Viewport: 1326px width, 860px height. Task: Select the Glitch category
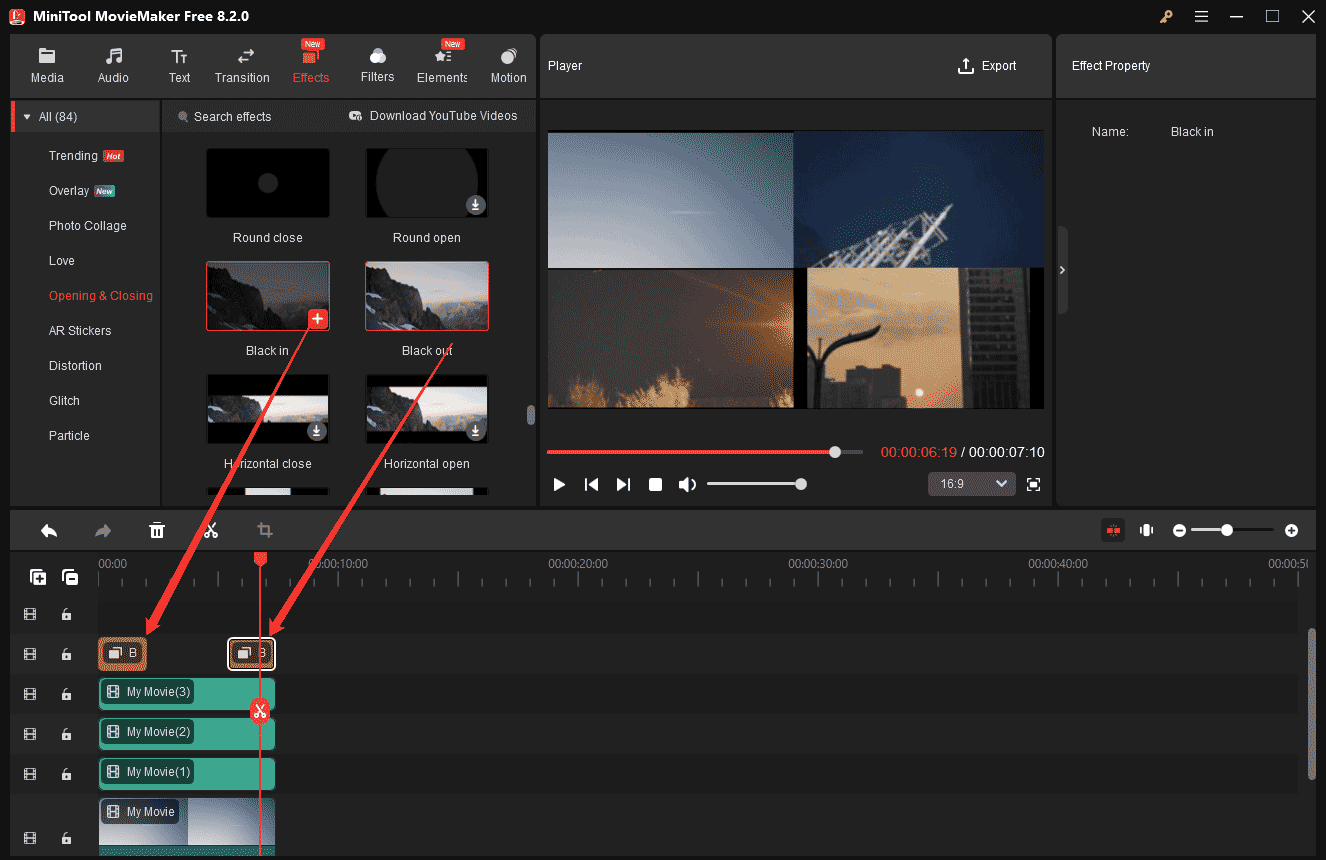(x=64, y=401)
